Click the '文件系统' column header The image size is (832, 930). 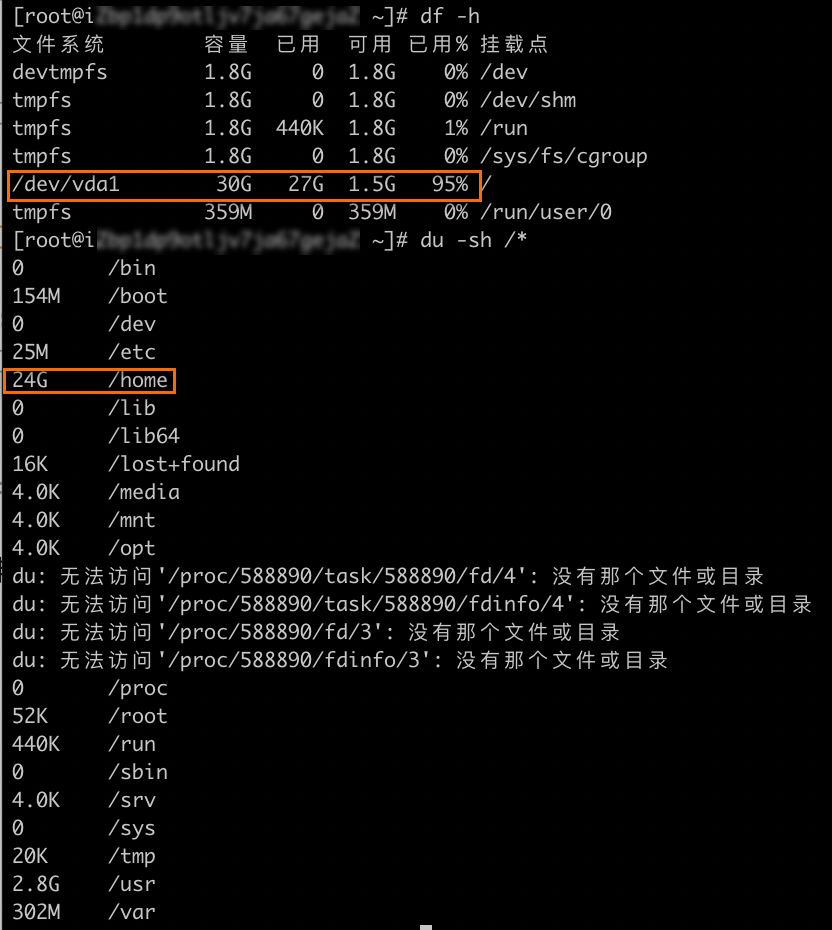point(58,44)
